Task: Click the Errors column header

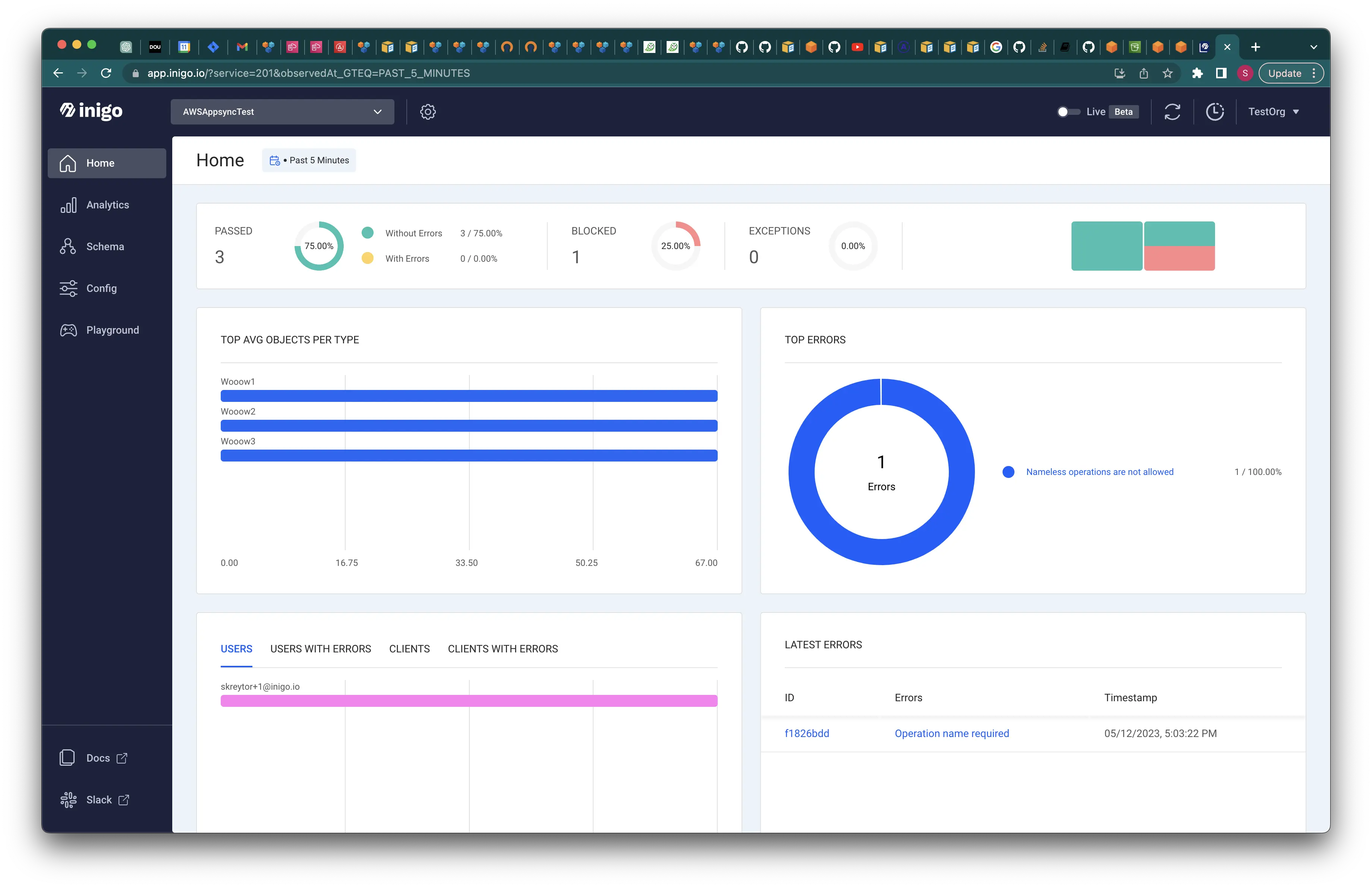Action: click(x=909, y=698)
